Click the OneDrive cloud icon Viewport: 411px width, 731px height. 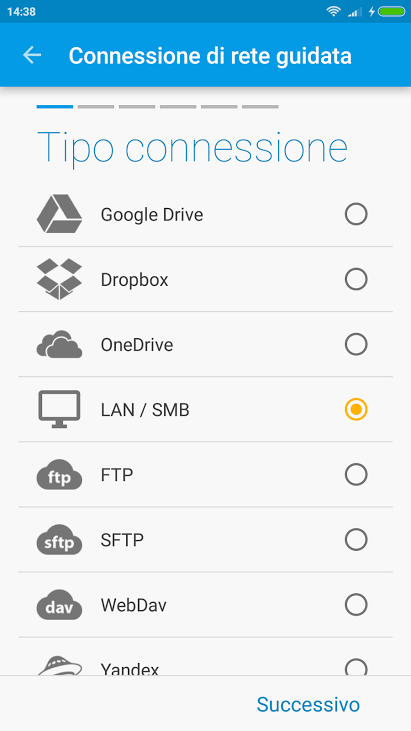(59, 345)
